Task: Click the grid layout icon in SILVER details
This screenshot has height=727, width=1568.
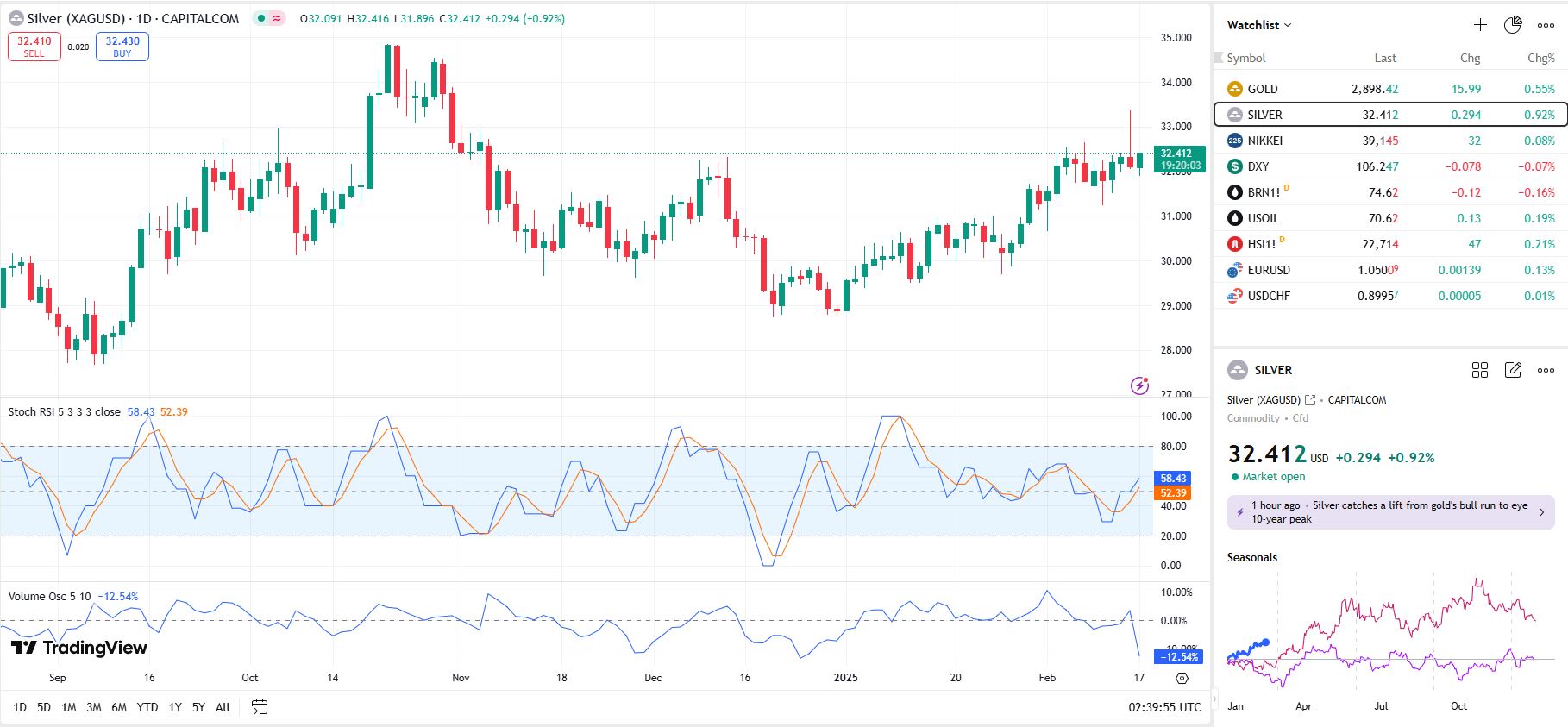Action: coord(1480,370)
